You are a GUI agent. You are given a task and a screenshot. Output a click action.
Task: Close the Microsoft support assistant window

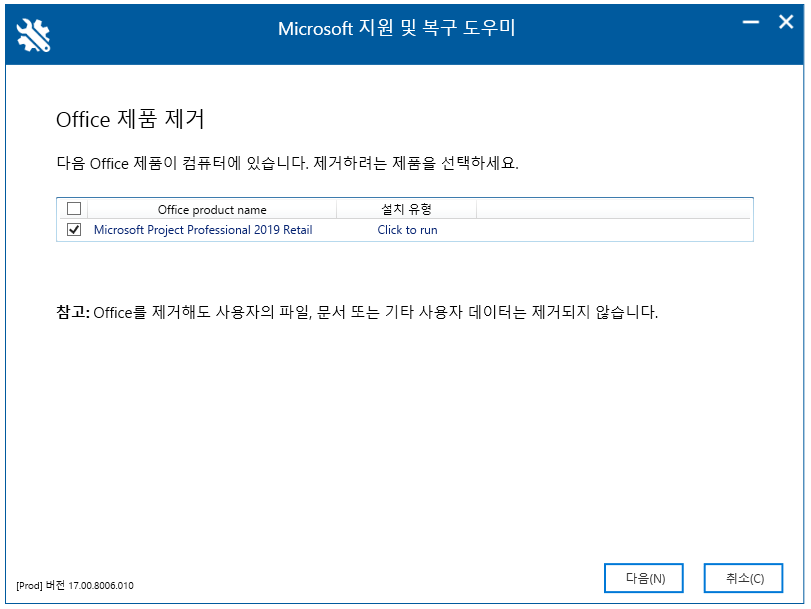point(786,22)
